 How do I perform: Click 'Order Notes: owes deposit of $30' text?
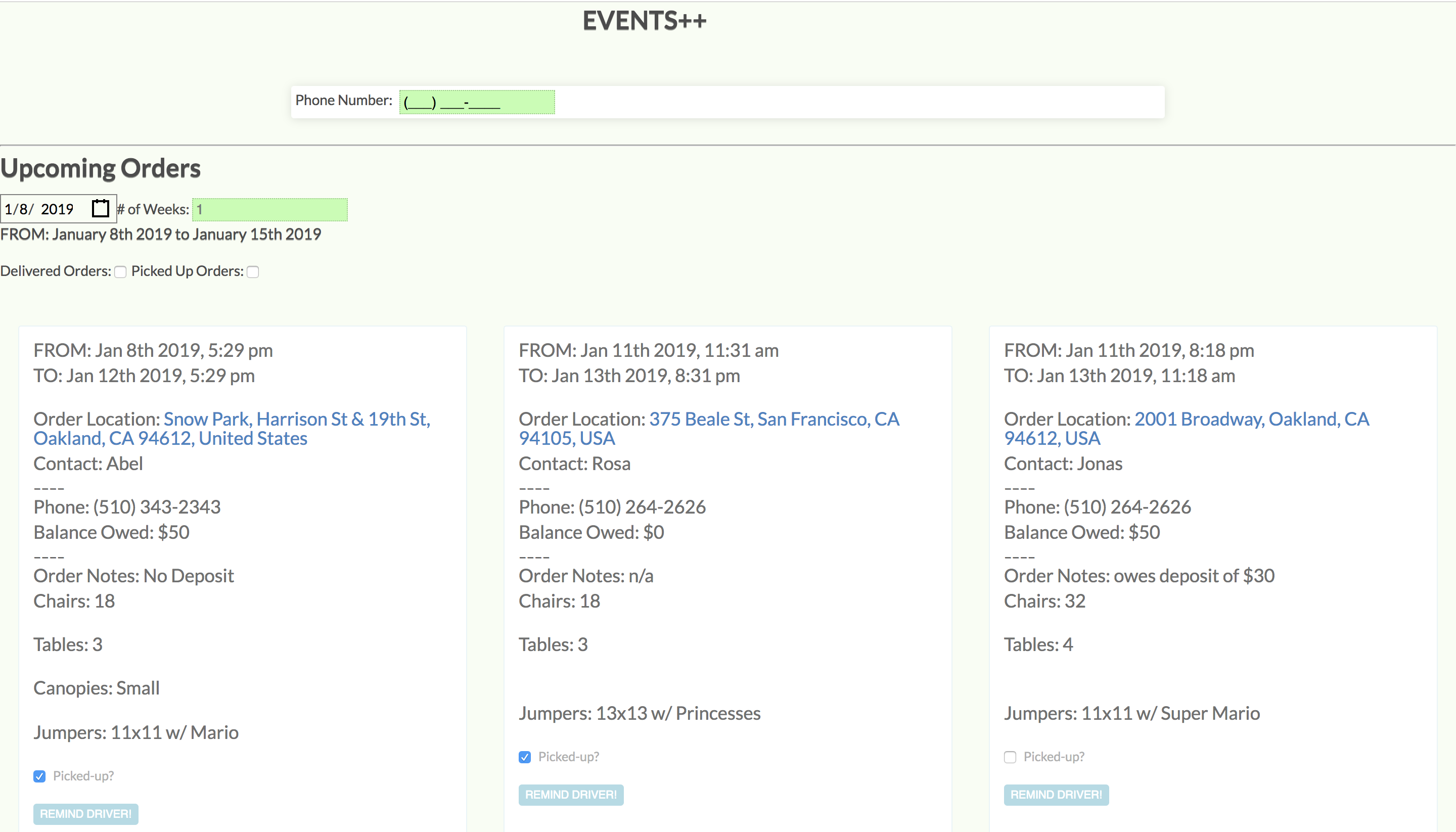pyautogui.click(x=1139, y=575)
